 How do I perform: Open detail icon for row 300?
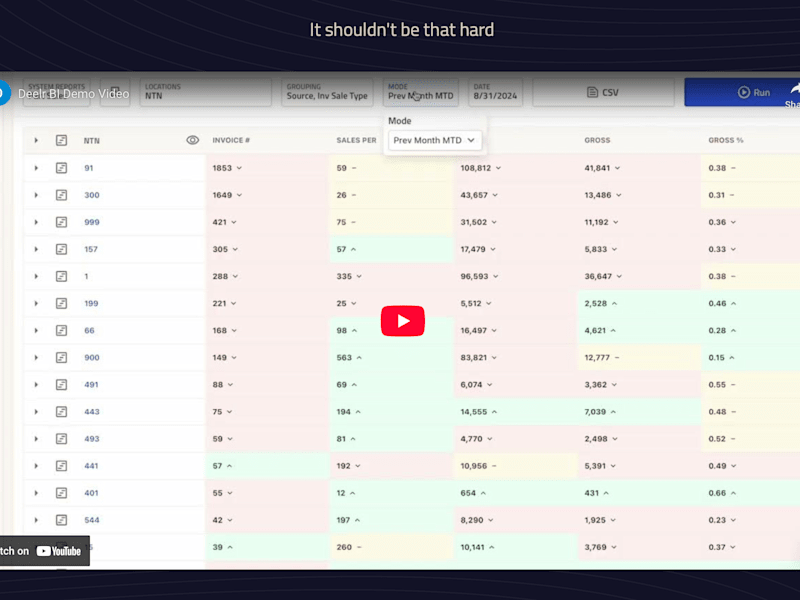61,195
